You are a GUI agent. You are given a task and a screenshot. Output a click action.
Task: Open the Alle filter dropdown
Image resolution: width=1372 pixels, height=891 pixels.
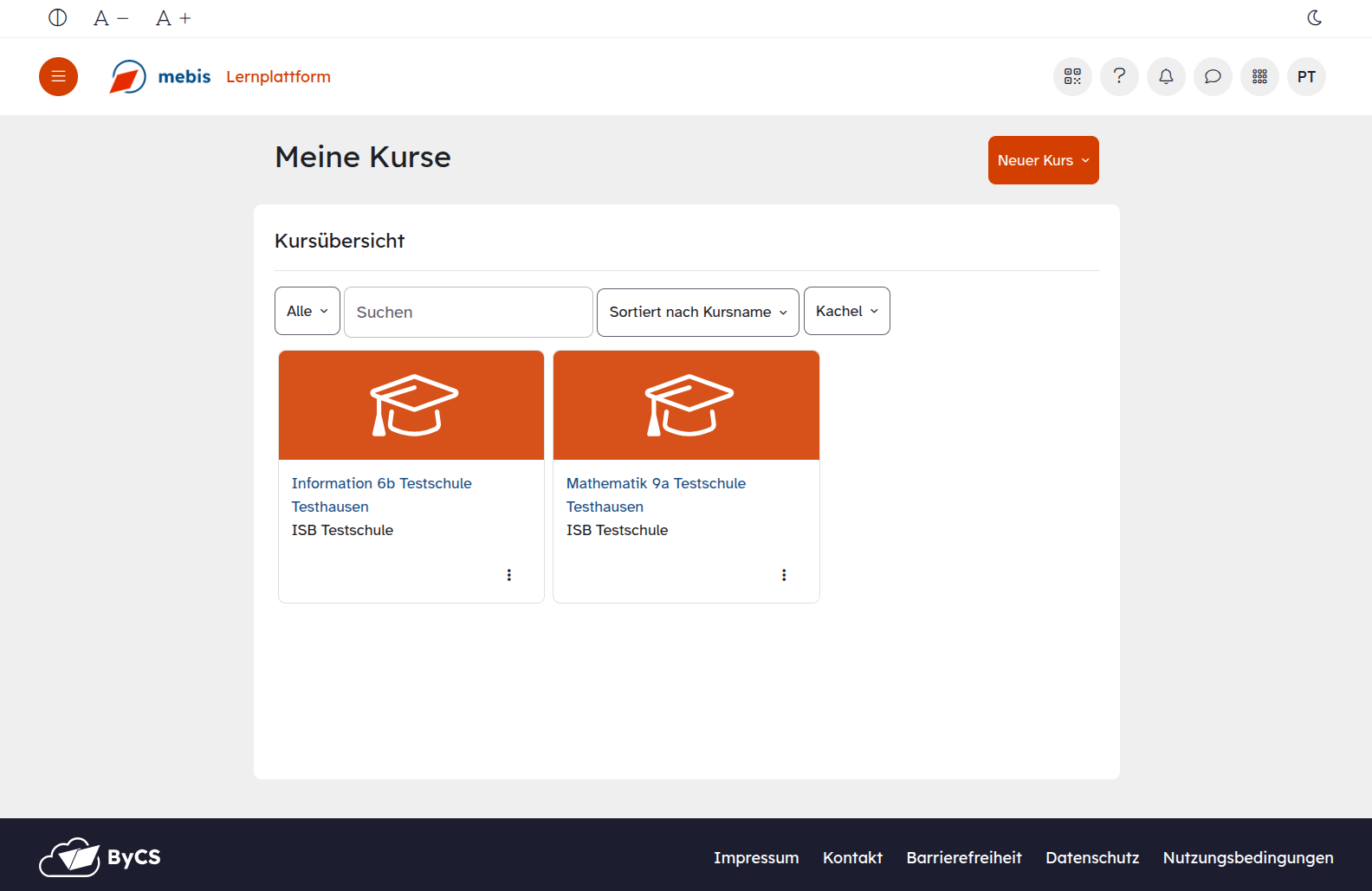click(307, 311)
